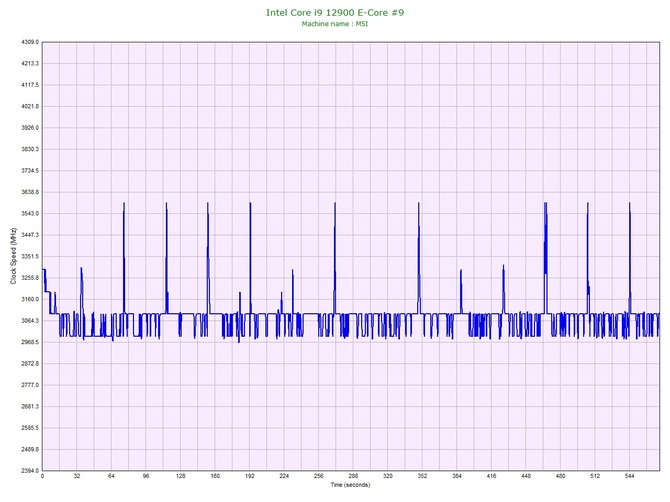Viewport: 670px width, 502px height.
Task: Click the 128 seconds x-axis tick label
Action: click(181, 476)
